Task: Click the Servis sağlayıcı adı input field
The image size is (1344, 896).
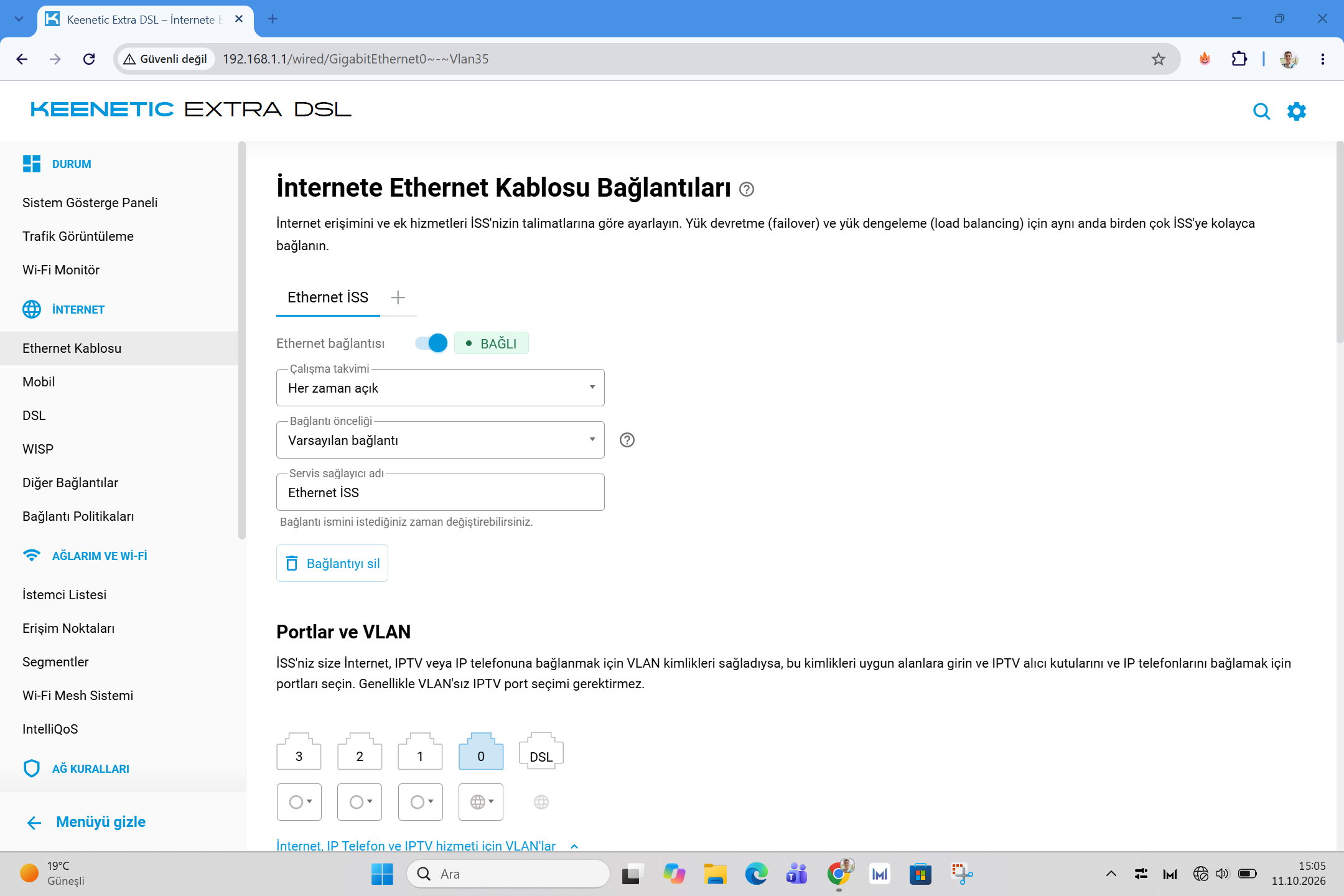Action: (x=440, y=492)
